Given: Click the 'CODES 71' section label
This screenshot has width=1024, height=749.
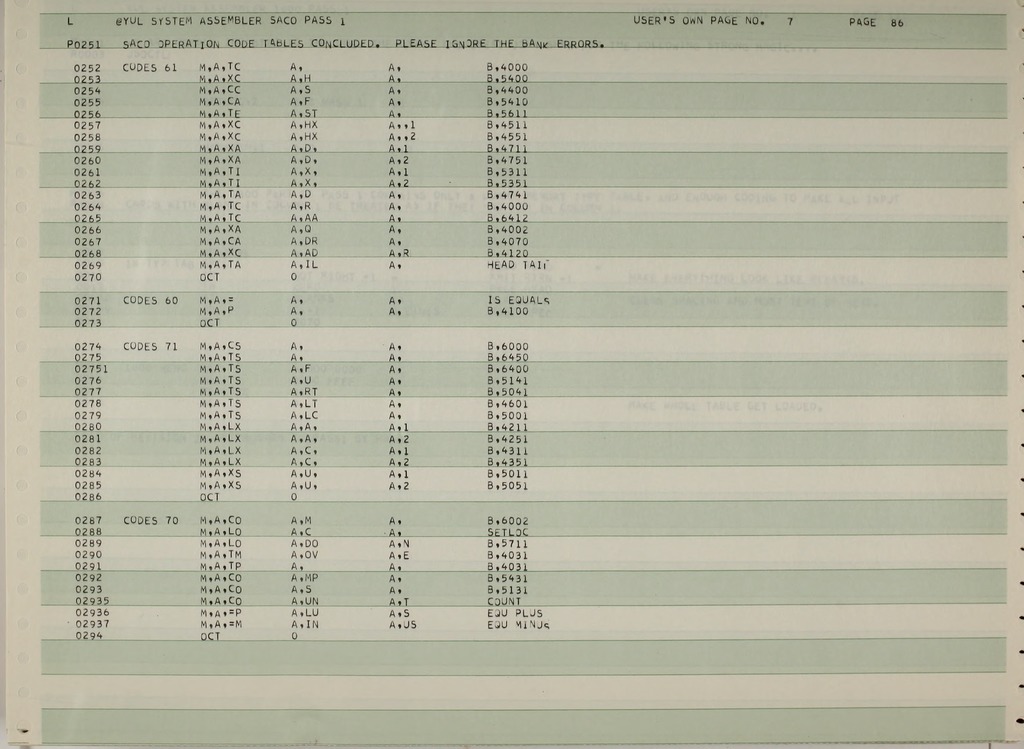Looking at the screenshot, I should coord(150,346).
